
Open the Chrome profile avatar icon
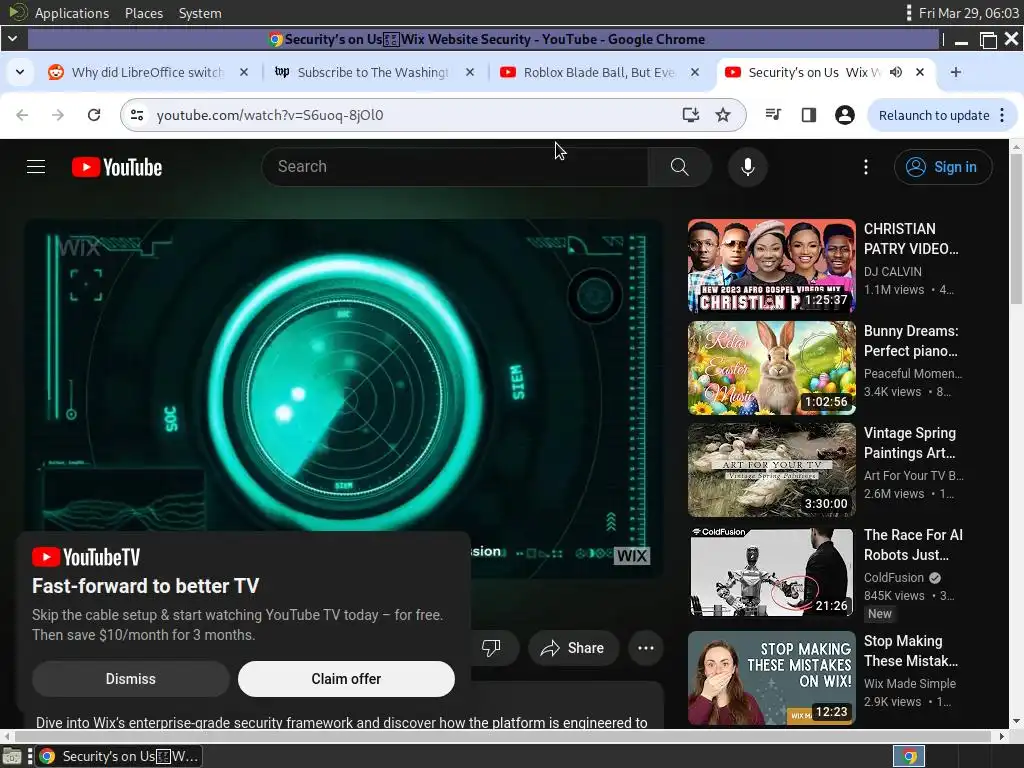click(844, 115)
